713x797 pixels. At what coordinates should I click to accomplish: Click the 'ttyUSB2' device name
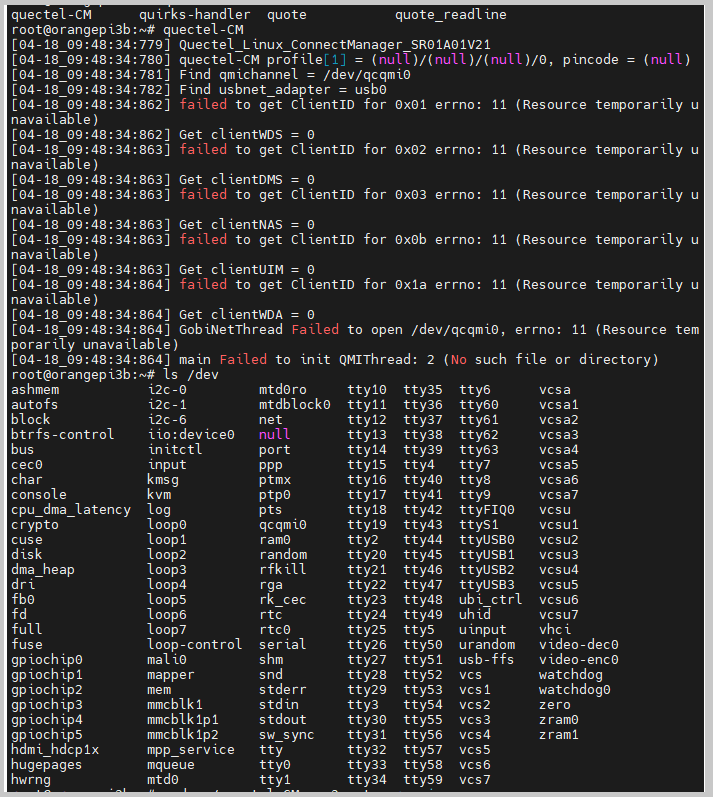pyautogui.click(x=487, y=570)
